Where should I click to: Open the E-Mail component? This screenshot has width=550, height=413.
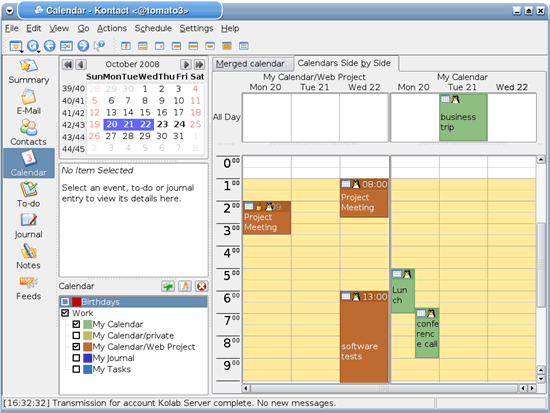(x=28, y=102)
